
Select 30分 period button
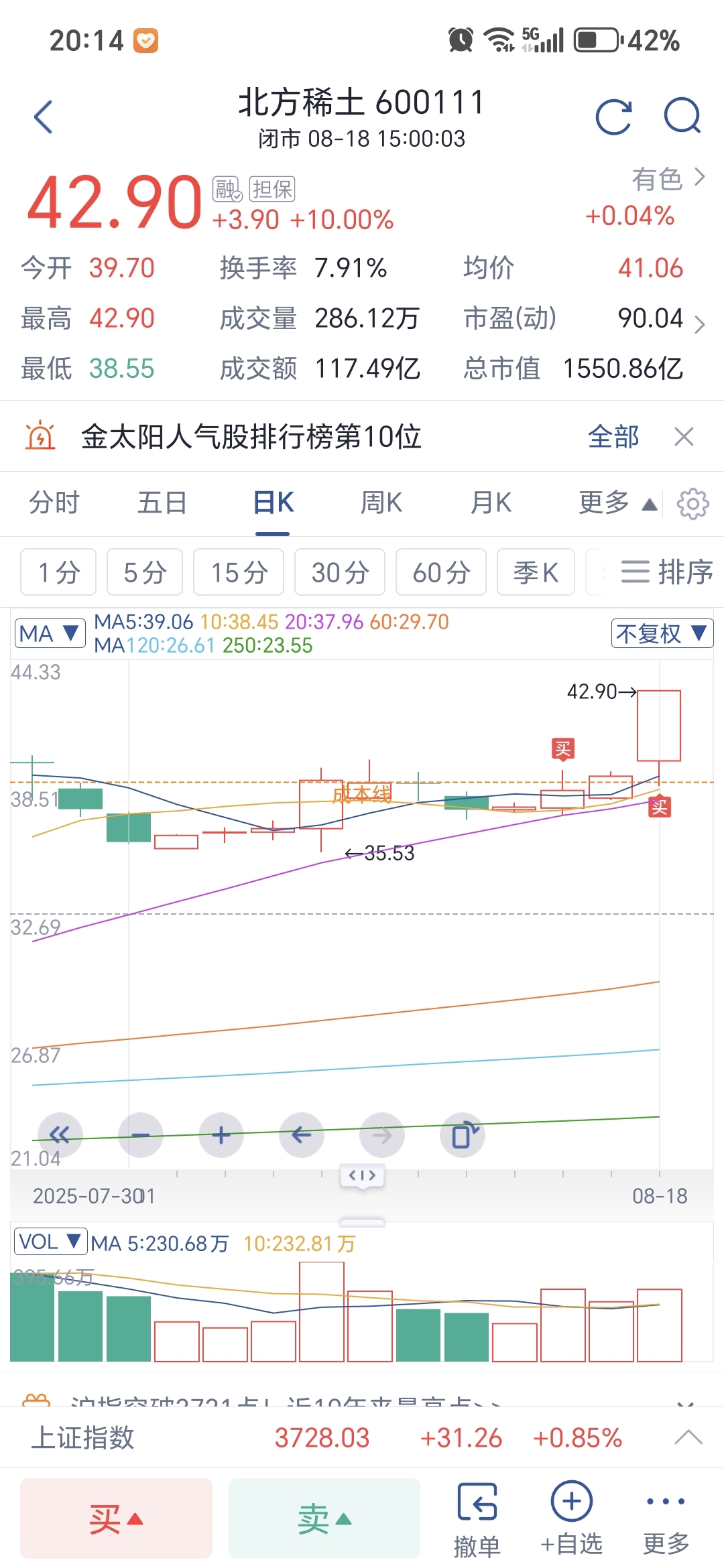point(340,572)
